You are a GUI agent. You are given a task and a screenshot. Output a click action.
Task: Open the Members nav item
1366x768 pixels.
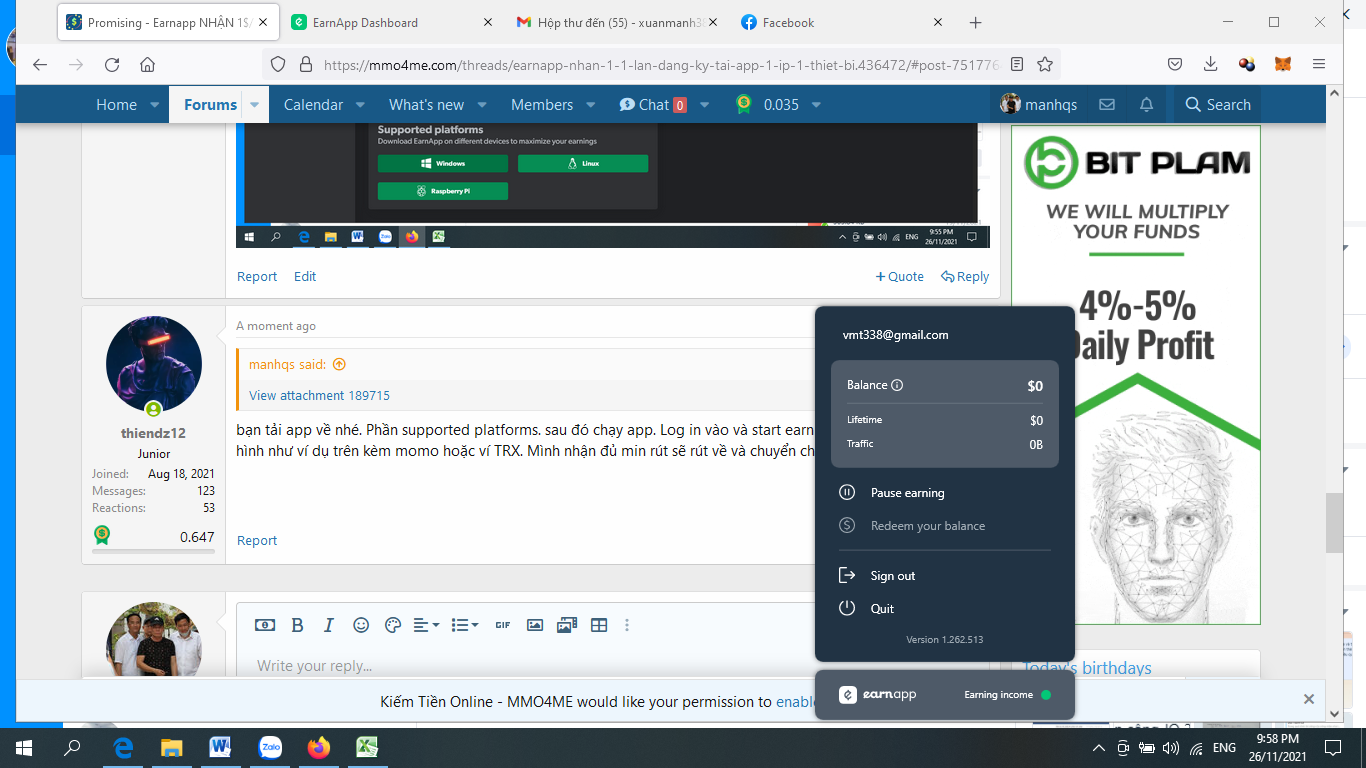tap(542, 104)
